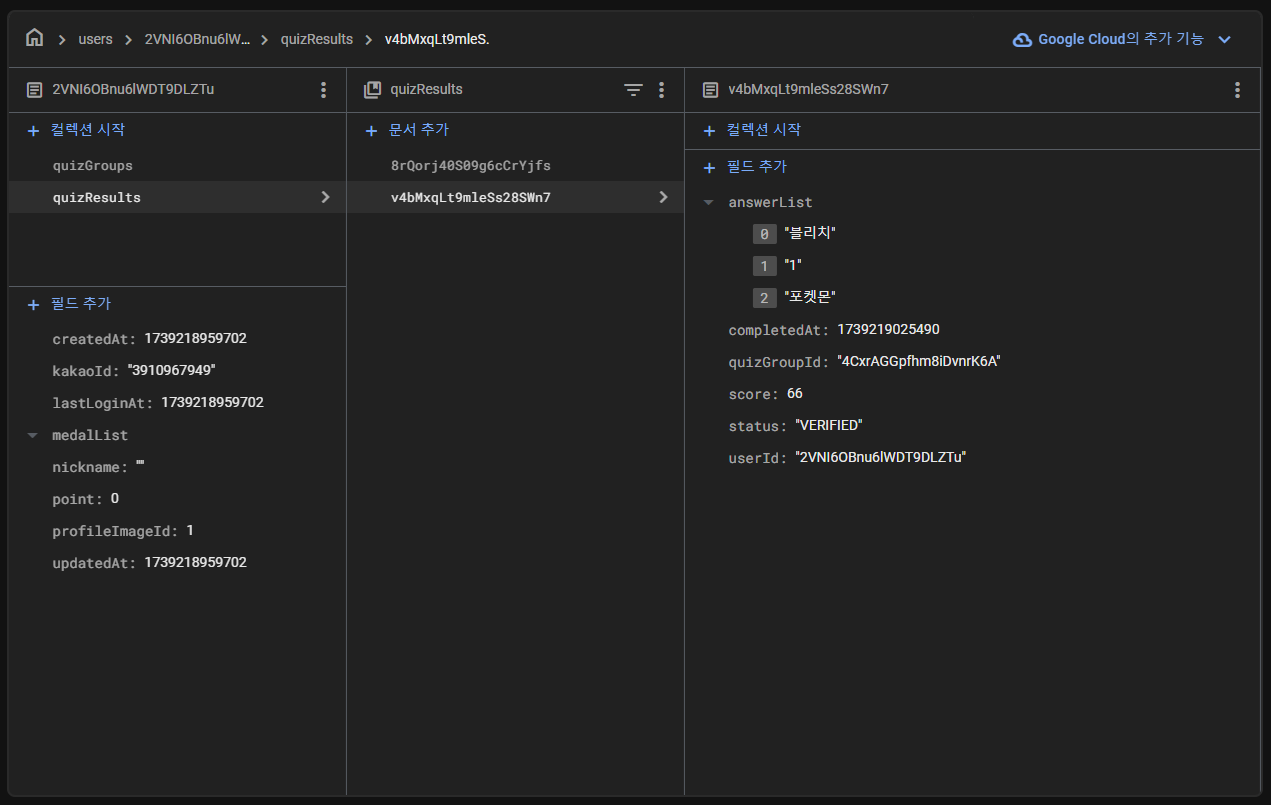Open more options menu for quizResults collection
The height and width of the screenshot is (805, 1271).
pyautogui.click(x=661, y=90)
